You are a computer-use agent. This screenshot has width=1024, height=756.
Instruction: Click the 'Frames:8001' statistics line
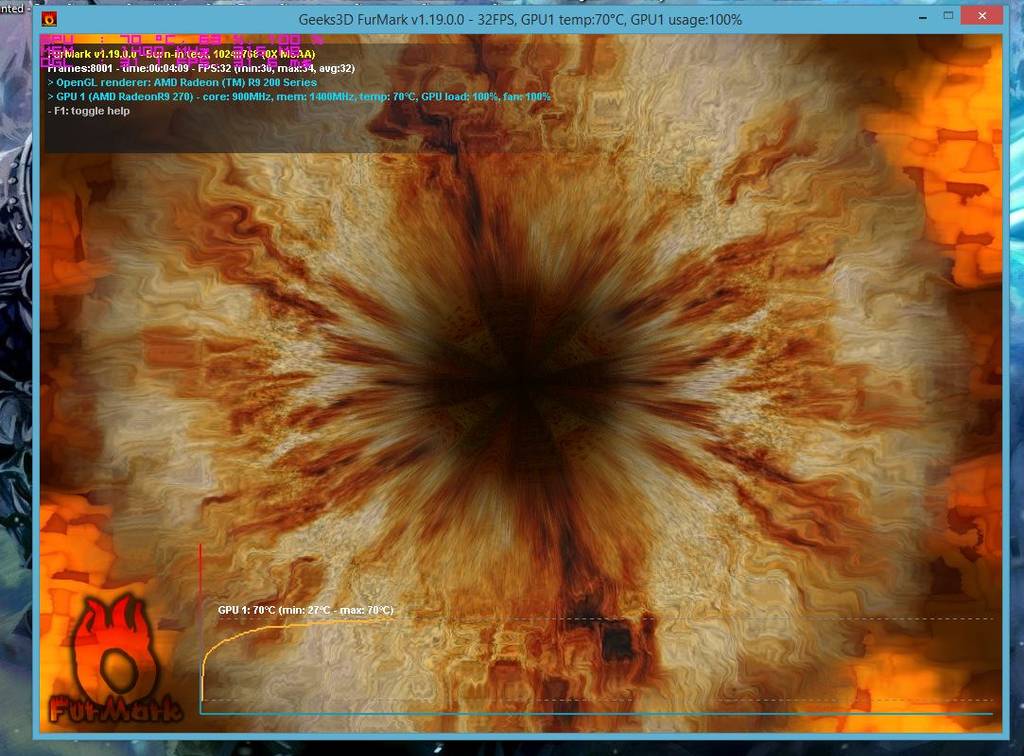tap(201, 68)
